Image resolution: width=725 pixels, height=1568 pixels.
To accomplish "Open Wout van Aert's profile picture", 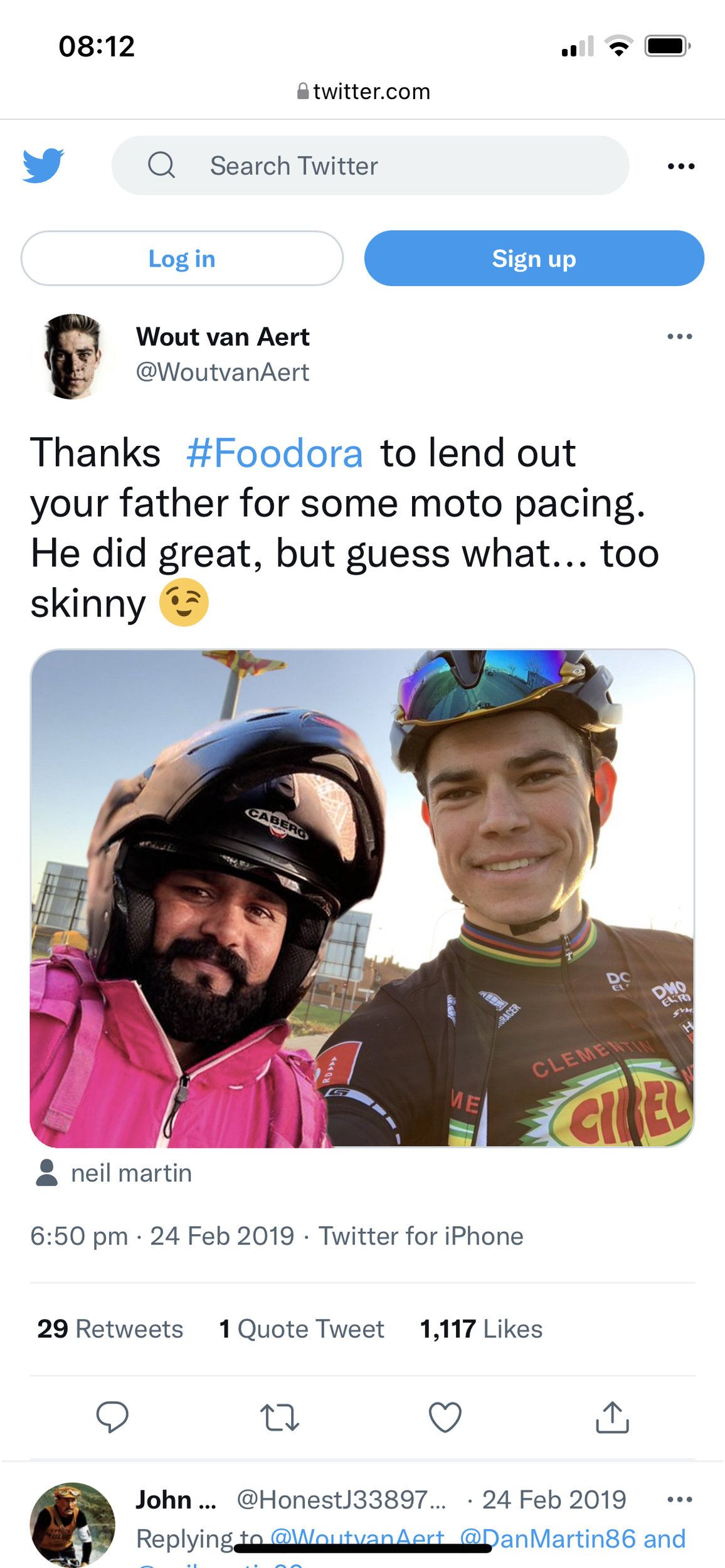I will click(x=72, y=356).
